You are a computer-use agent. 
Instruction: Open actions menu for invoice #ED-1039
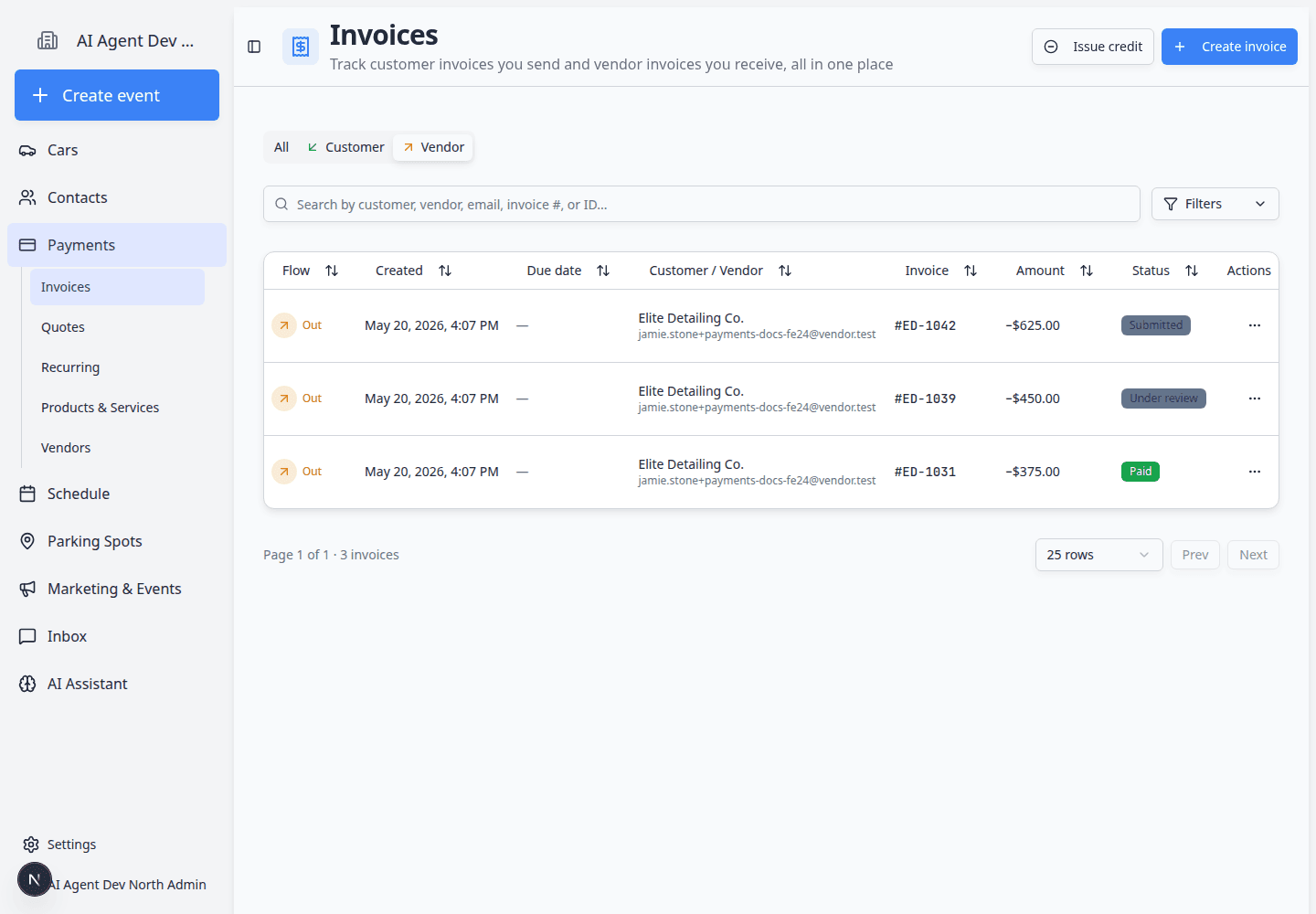[1255, 399]
